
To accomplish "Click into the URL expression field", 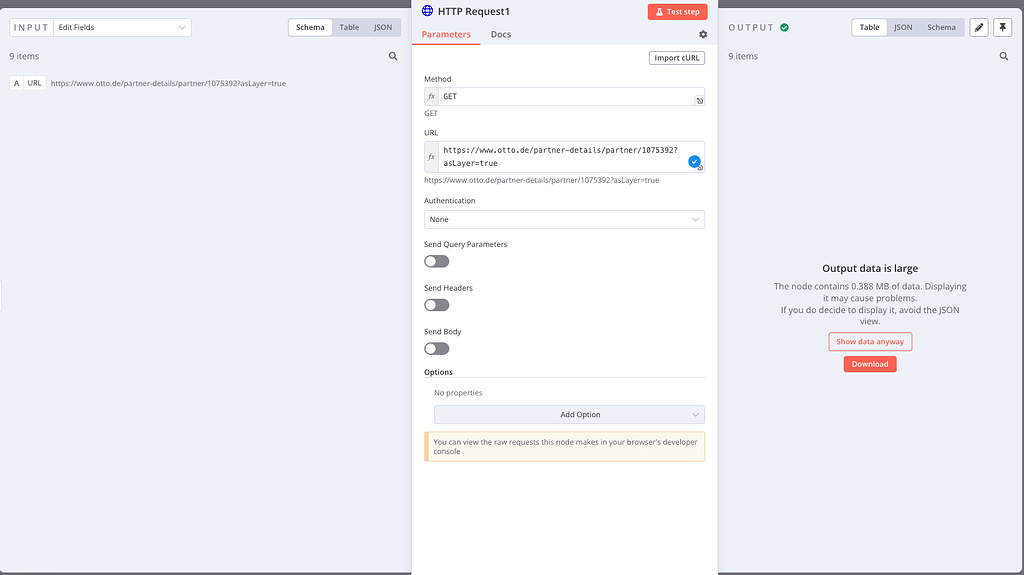I will tap(562, 157).
